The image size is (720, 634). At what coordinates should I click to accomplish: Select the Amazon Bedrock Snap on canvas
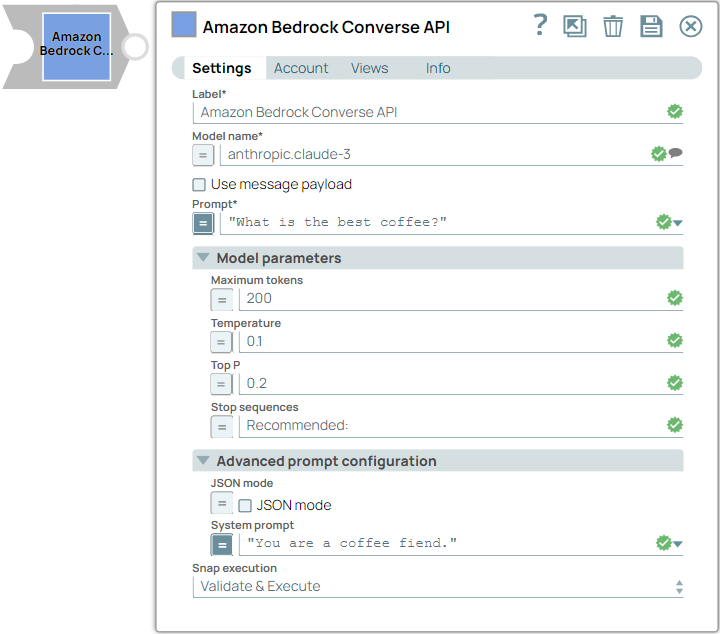[77, 47]
